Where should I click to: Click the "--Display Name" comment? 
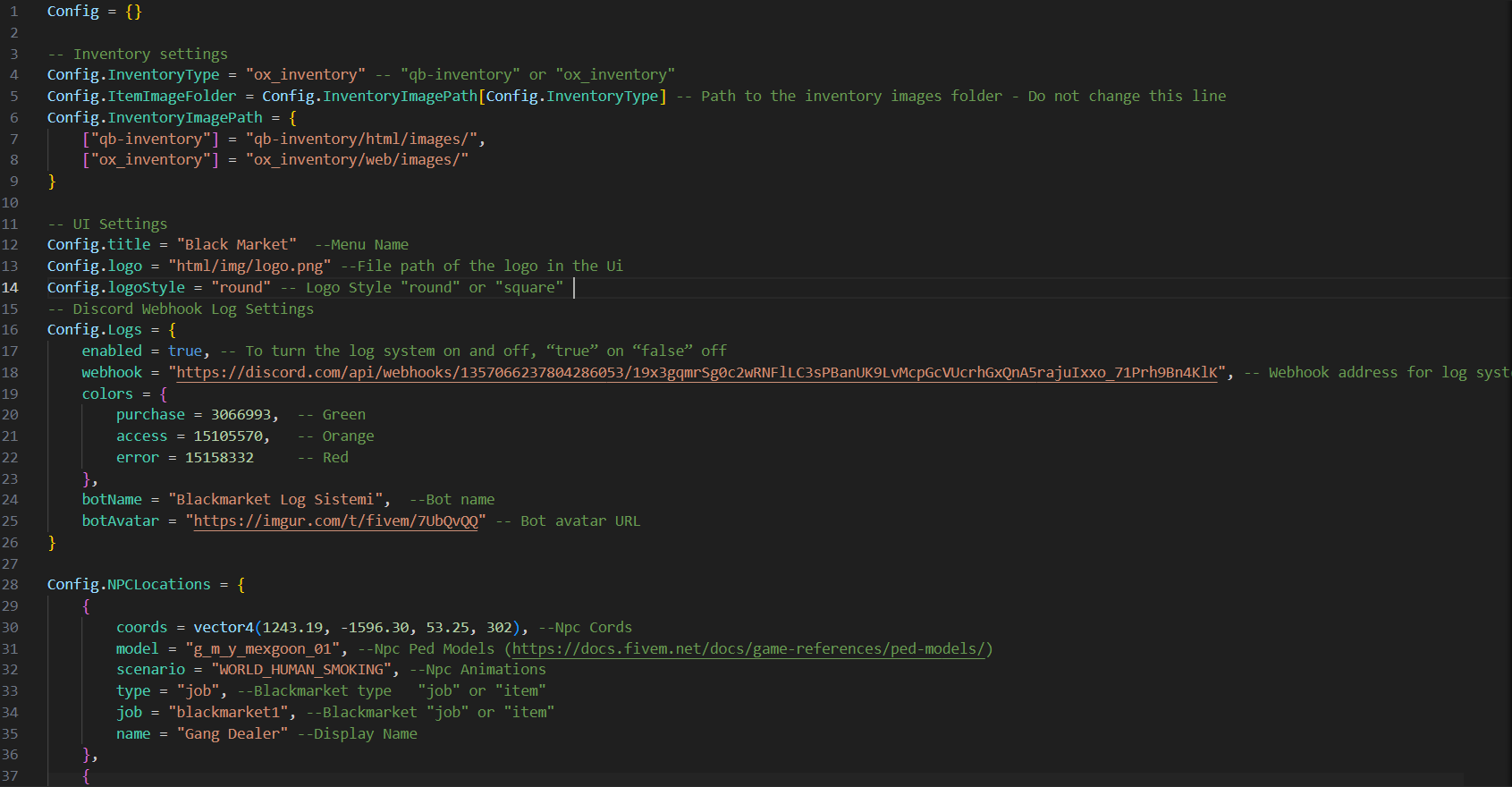coord(358,733)
